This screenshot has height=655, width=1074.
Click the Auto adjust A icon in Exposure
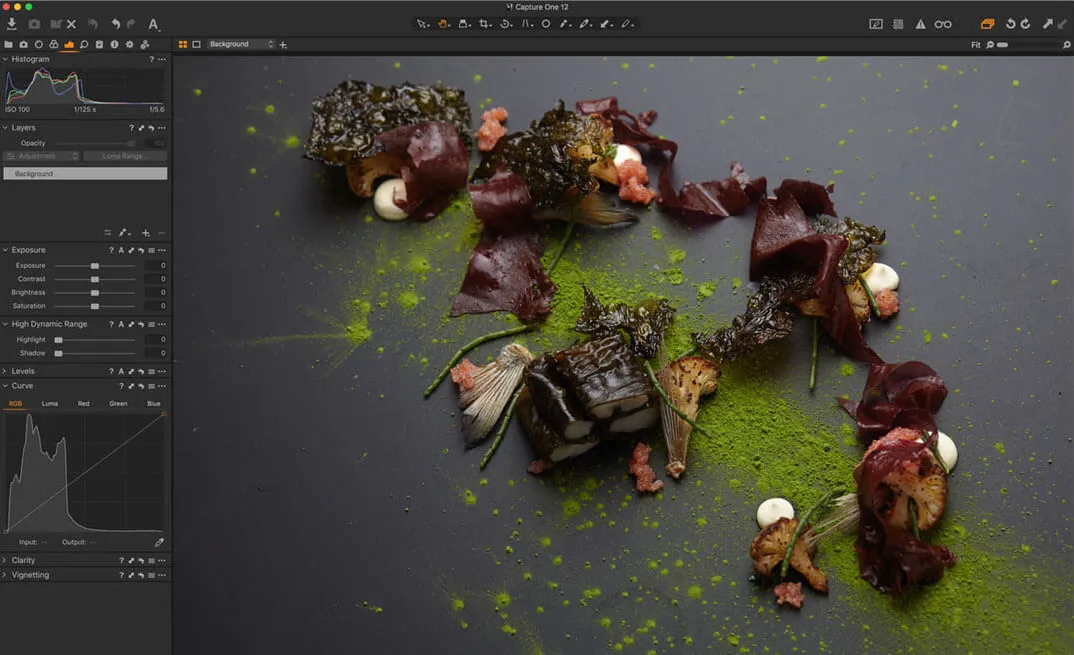coord(121,250)
